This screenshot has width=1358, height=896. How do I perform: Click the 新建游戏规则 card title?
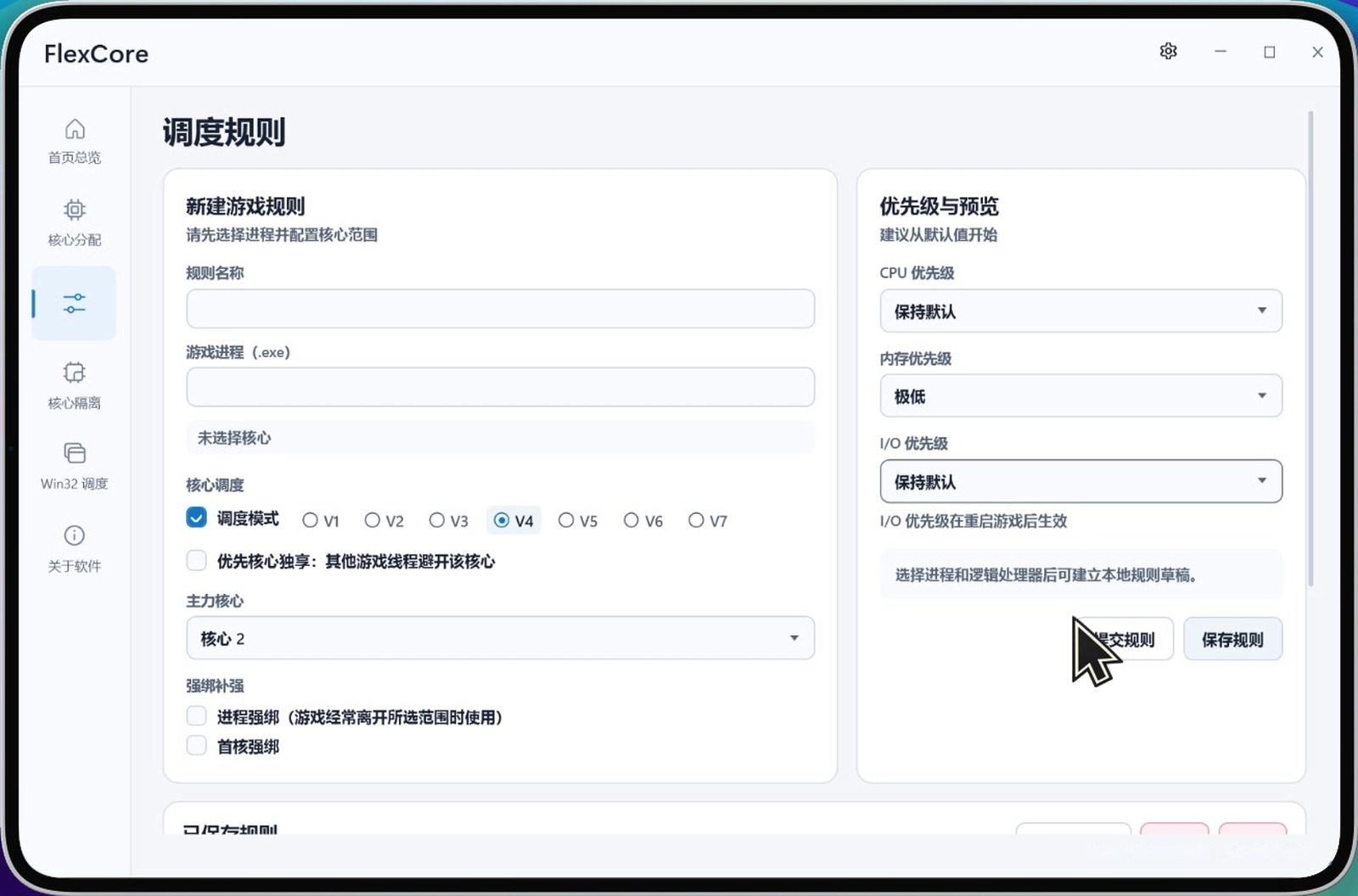pyautogui.click(x=245, y=206)
